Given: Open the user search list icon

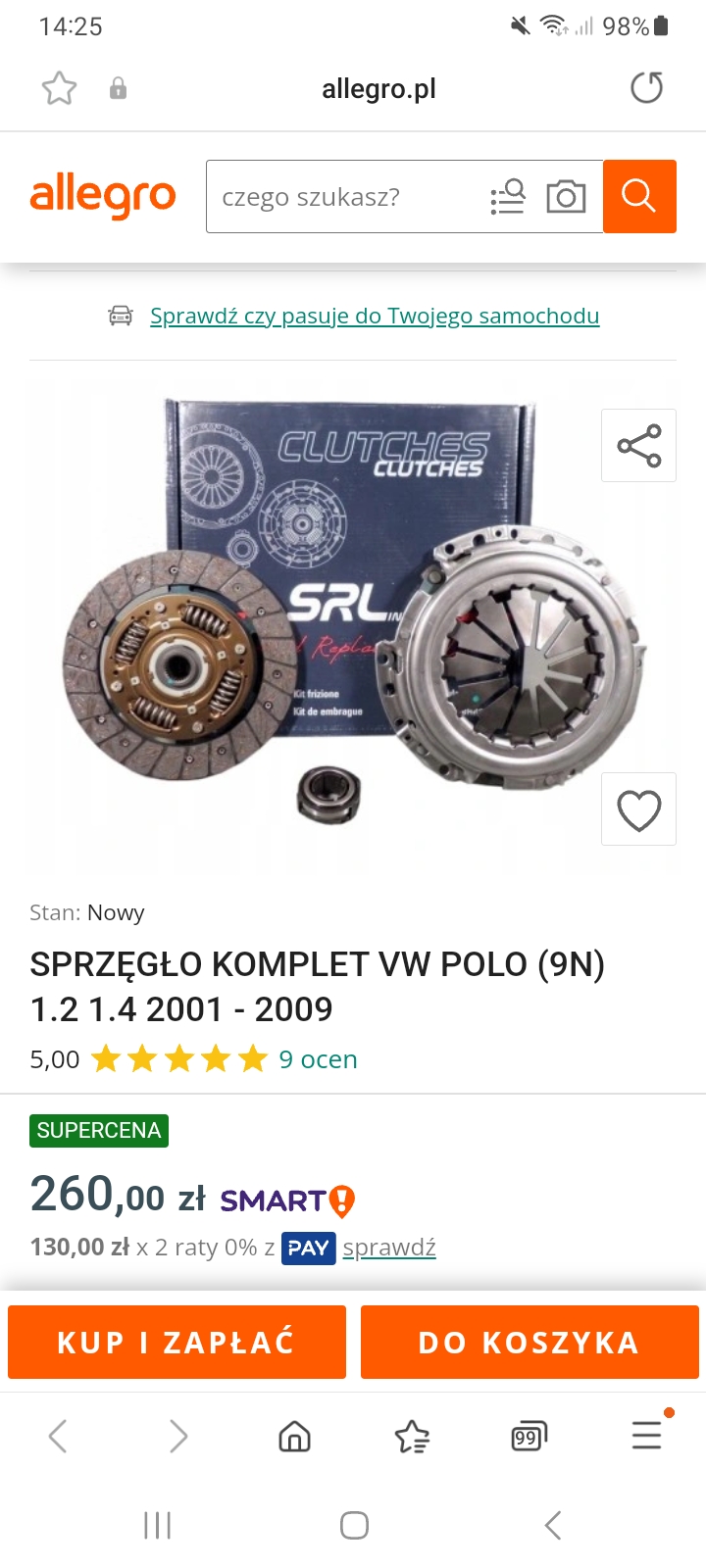Looking at the screenshot, I should click(x=508, y=197).
